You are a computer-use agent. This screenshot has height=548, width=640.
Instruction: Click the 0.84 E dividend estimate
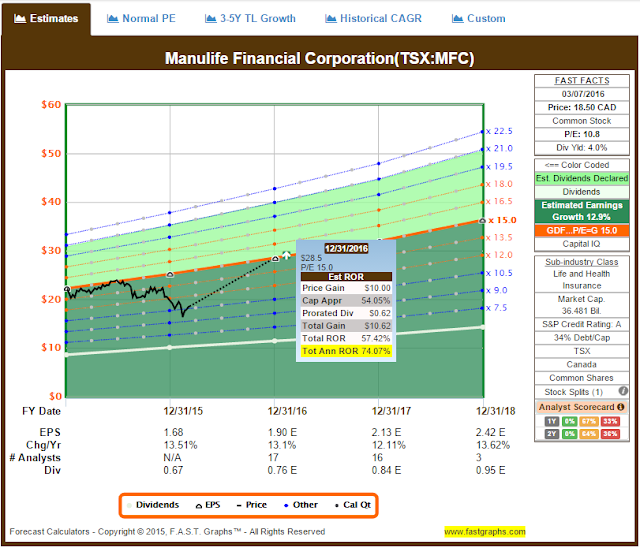(386, 470)
